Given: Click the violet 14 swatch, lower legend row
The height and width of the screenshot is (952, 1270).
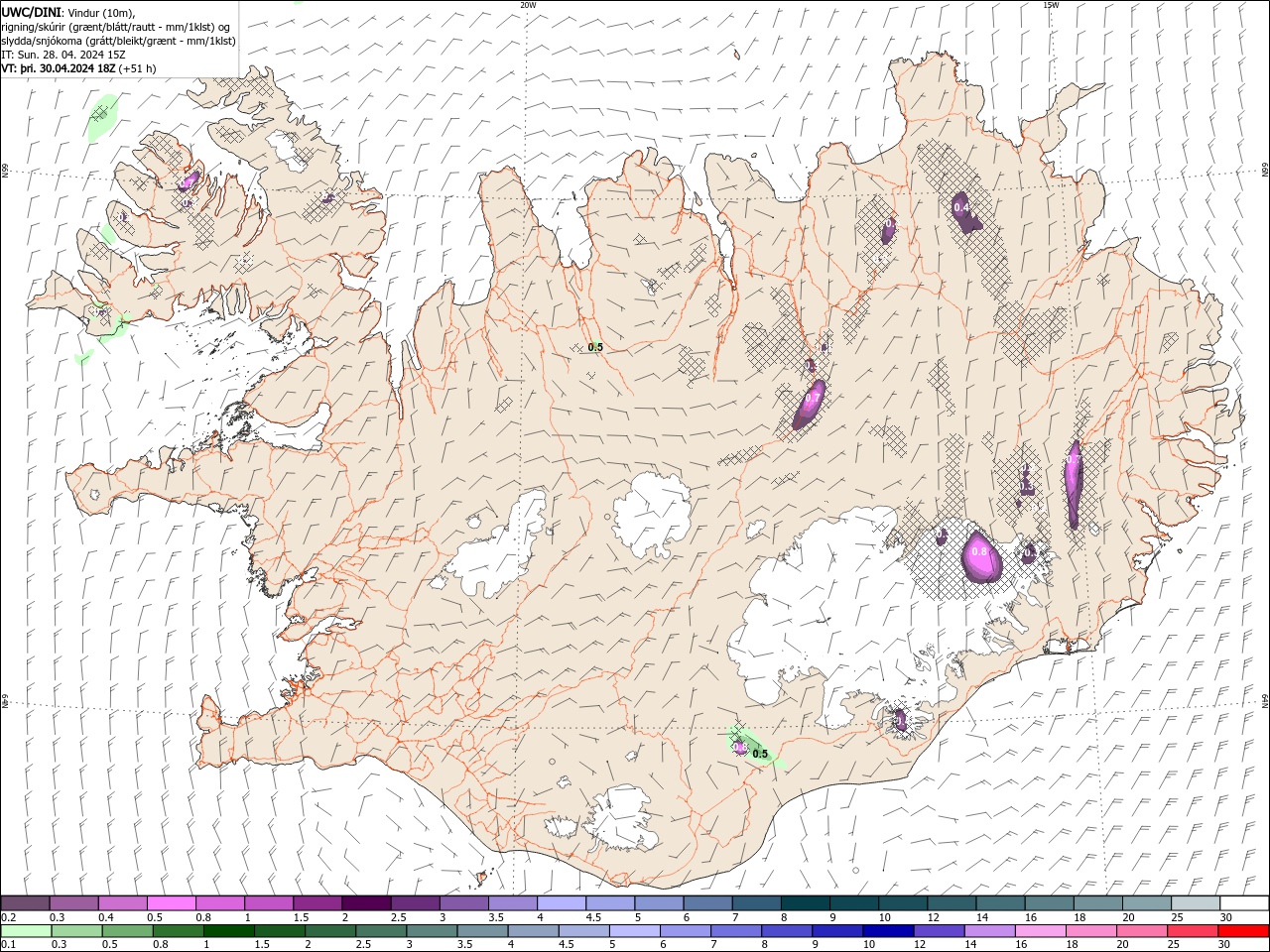Looking at the screenshot, I should pyautogui.click(x=989, y=931).
